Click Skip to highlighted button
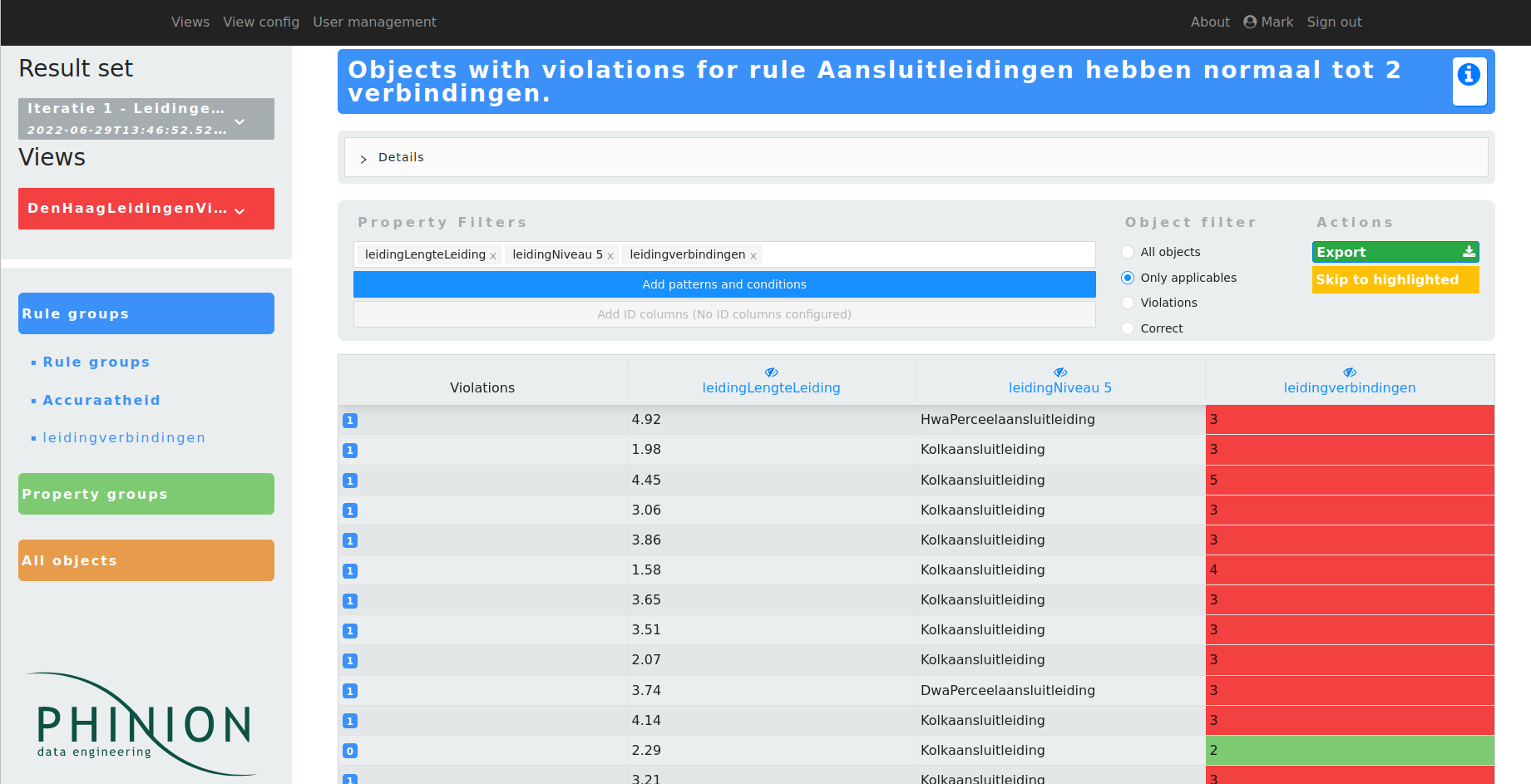Viewport: 1531px width, 784px height. point(1395,279)
